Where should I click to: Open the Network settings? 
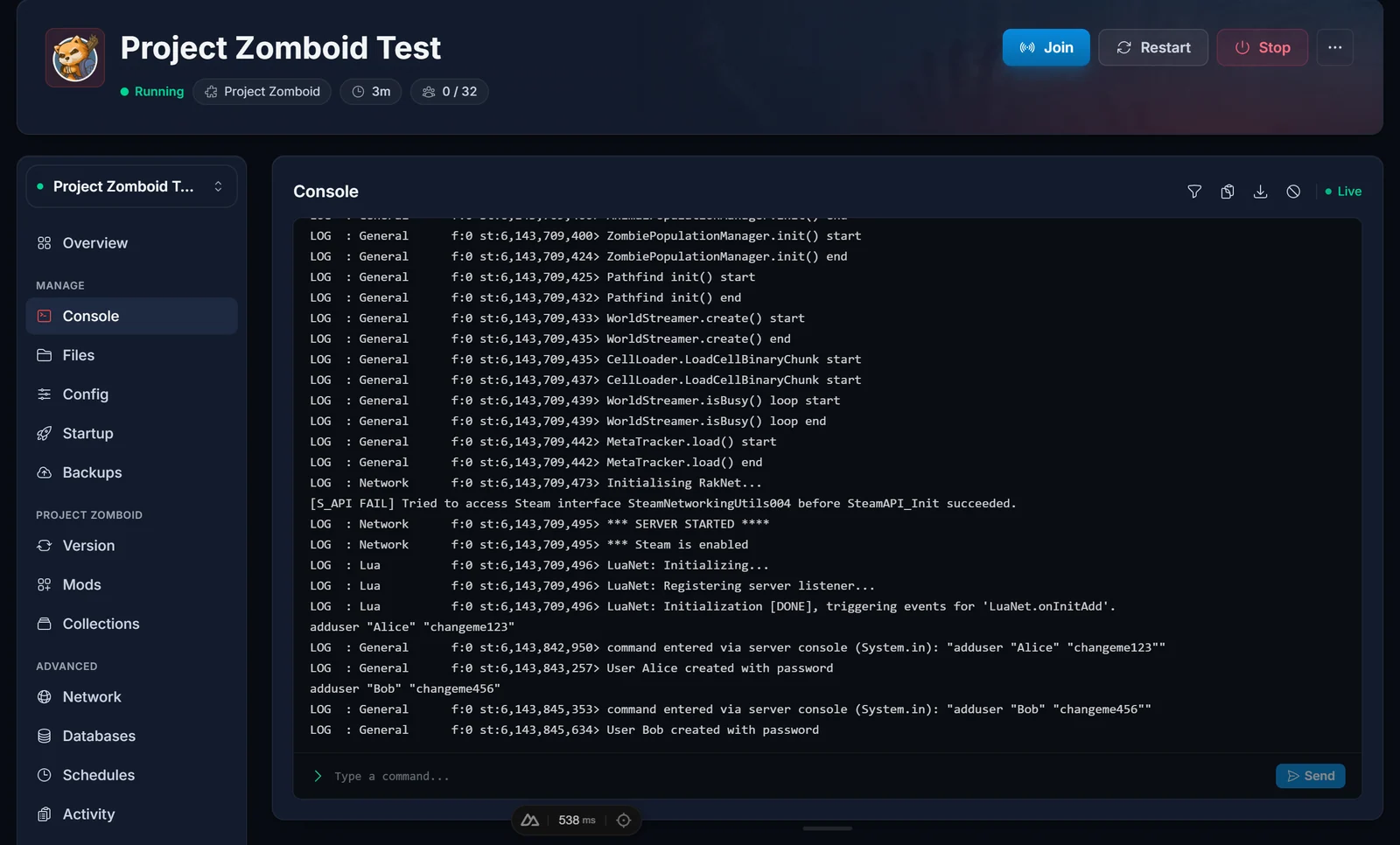131,697
